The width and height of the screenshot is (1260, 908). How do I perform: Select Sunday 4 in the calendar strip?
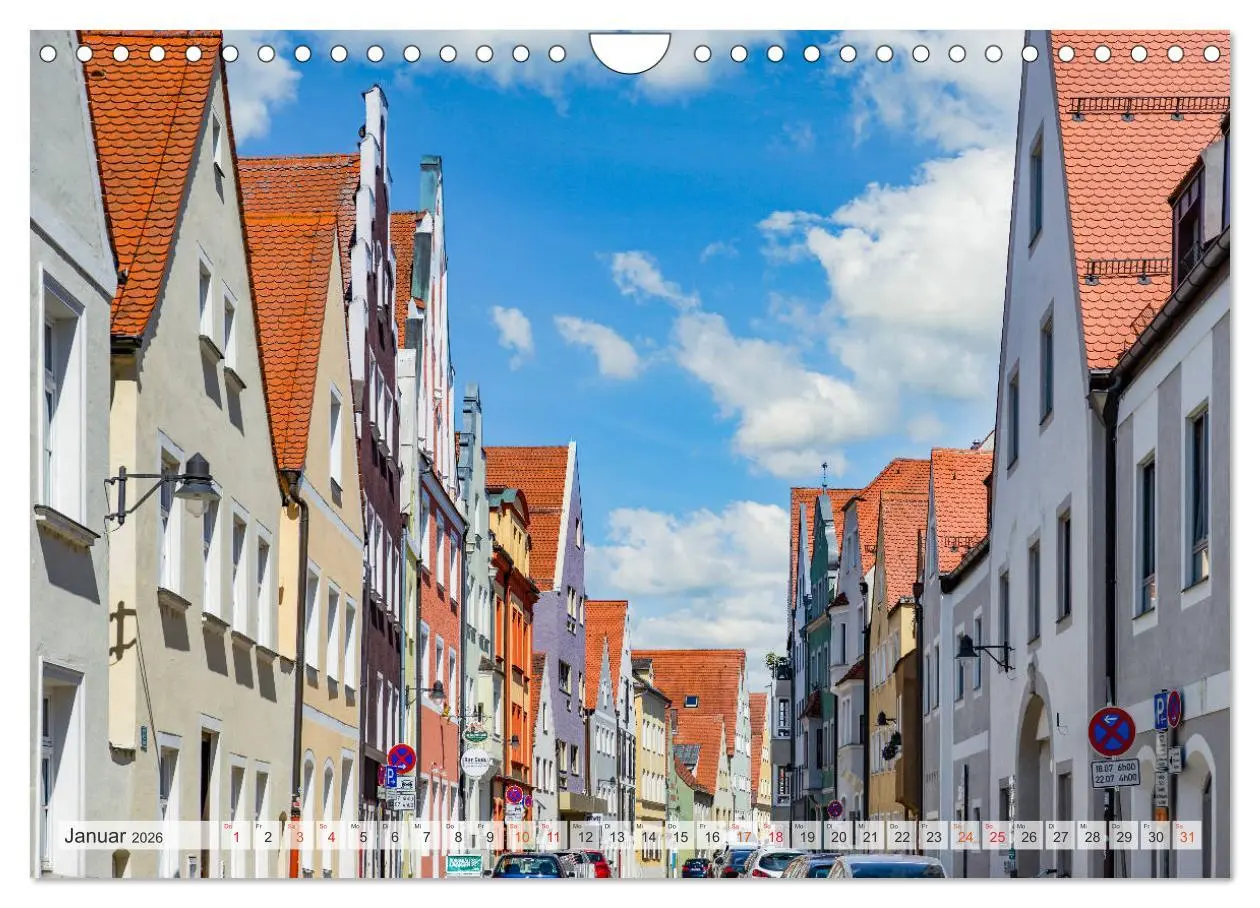331,836
